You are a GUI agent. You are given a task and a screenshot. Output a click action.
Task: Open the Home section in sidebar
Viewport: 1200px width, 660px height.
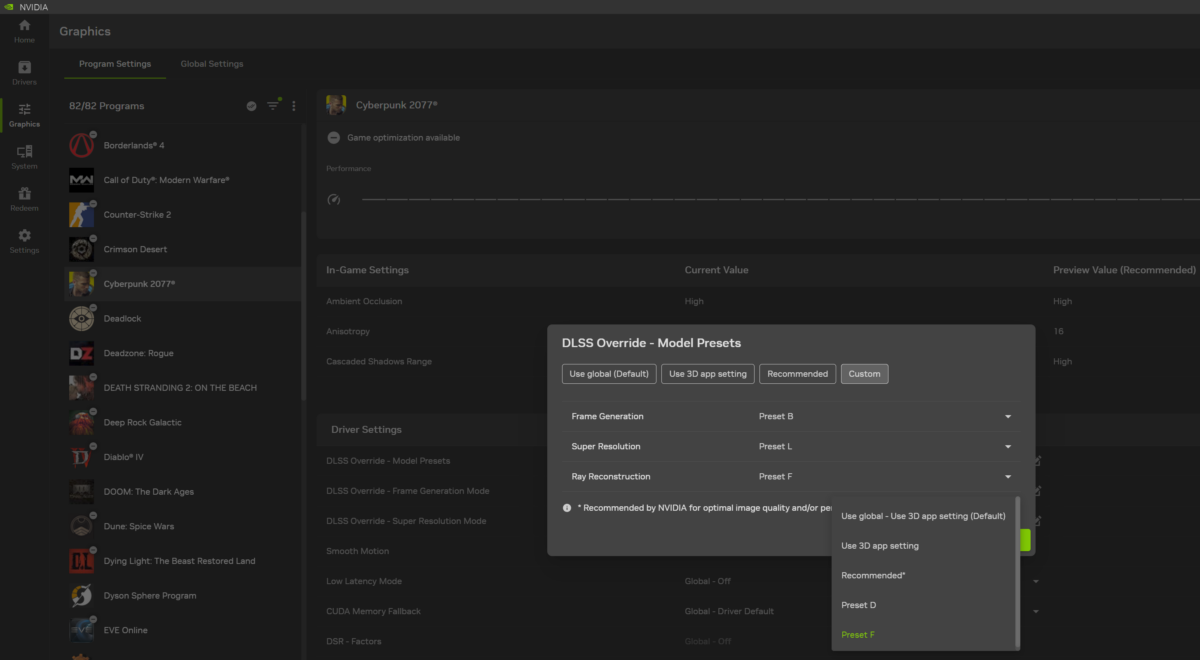click(x=24, y=30)
